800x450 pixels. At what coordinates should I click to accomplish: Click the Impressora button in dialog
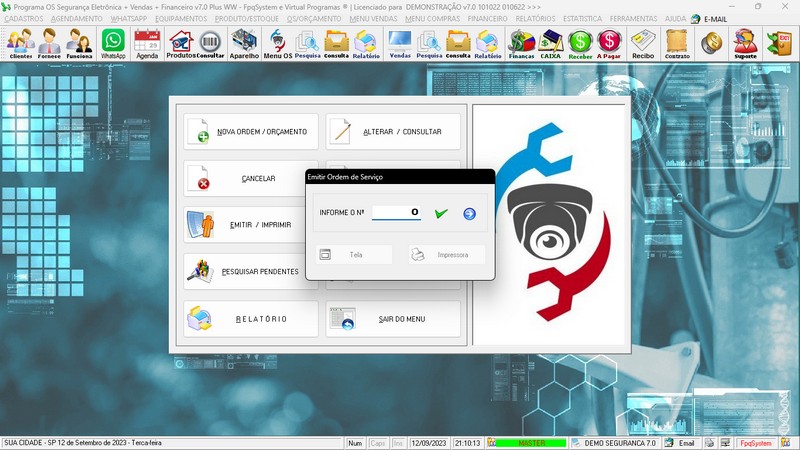pos(446,255)
